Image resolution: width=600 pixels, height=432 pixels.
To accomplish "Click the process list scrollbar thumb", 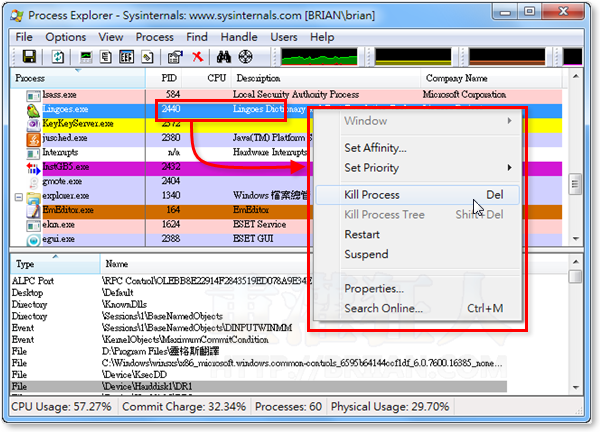I will pos(575,184).
